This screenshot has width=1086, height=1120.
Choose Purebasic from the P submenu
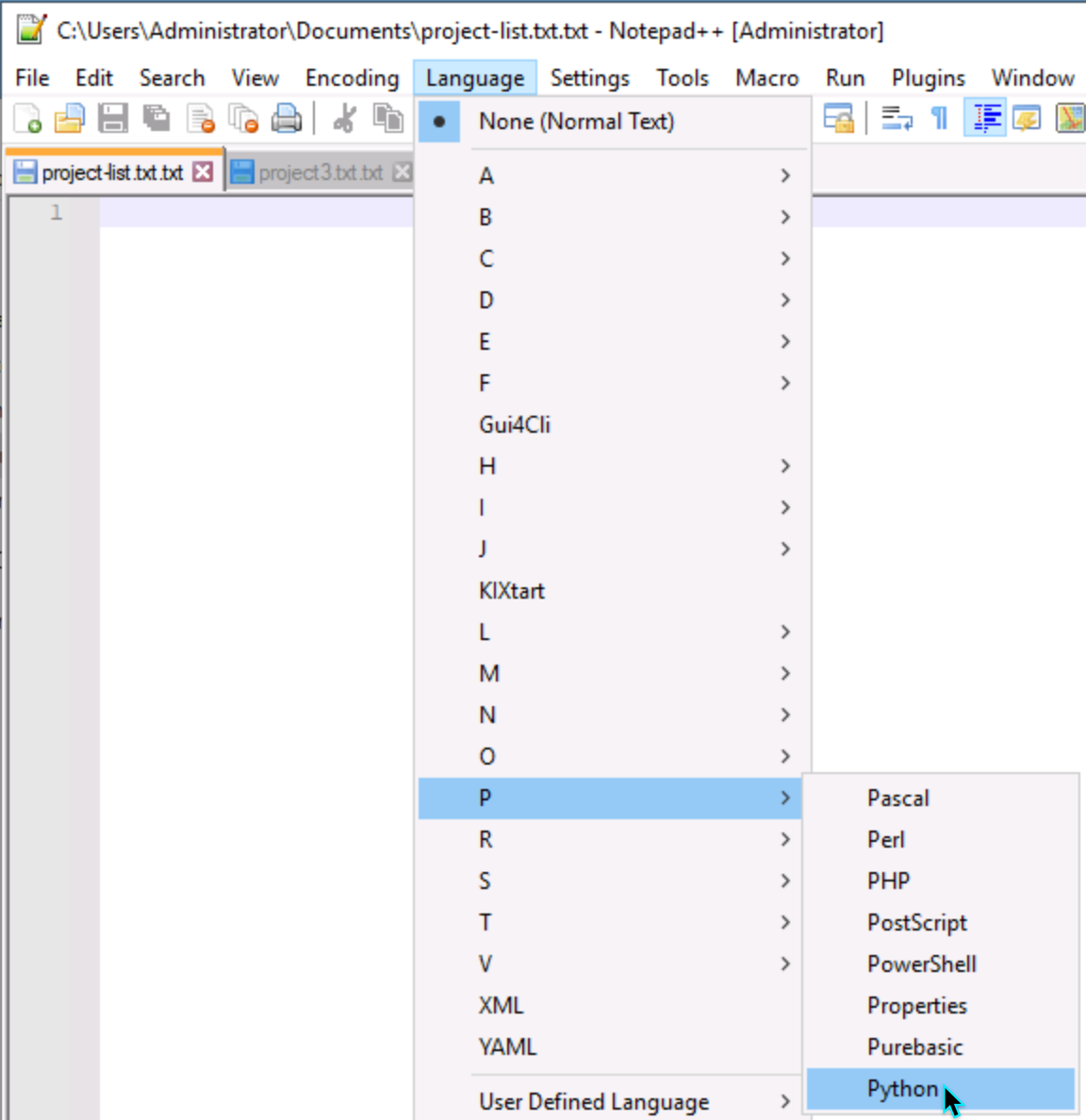coord(941,1047)
